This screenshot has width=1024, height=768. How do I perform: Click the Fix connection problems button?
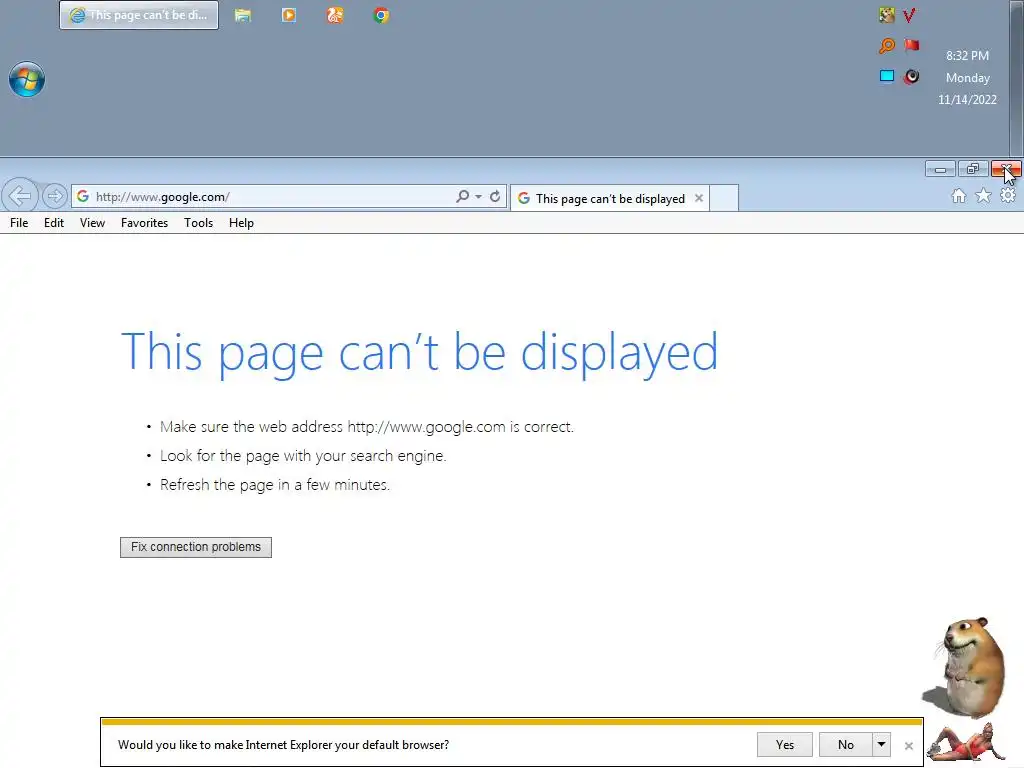coord(196,547)
